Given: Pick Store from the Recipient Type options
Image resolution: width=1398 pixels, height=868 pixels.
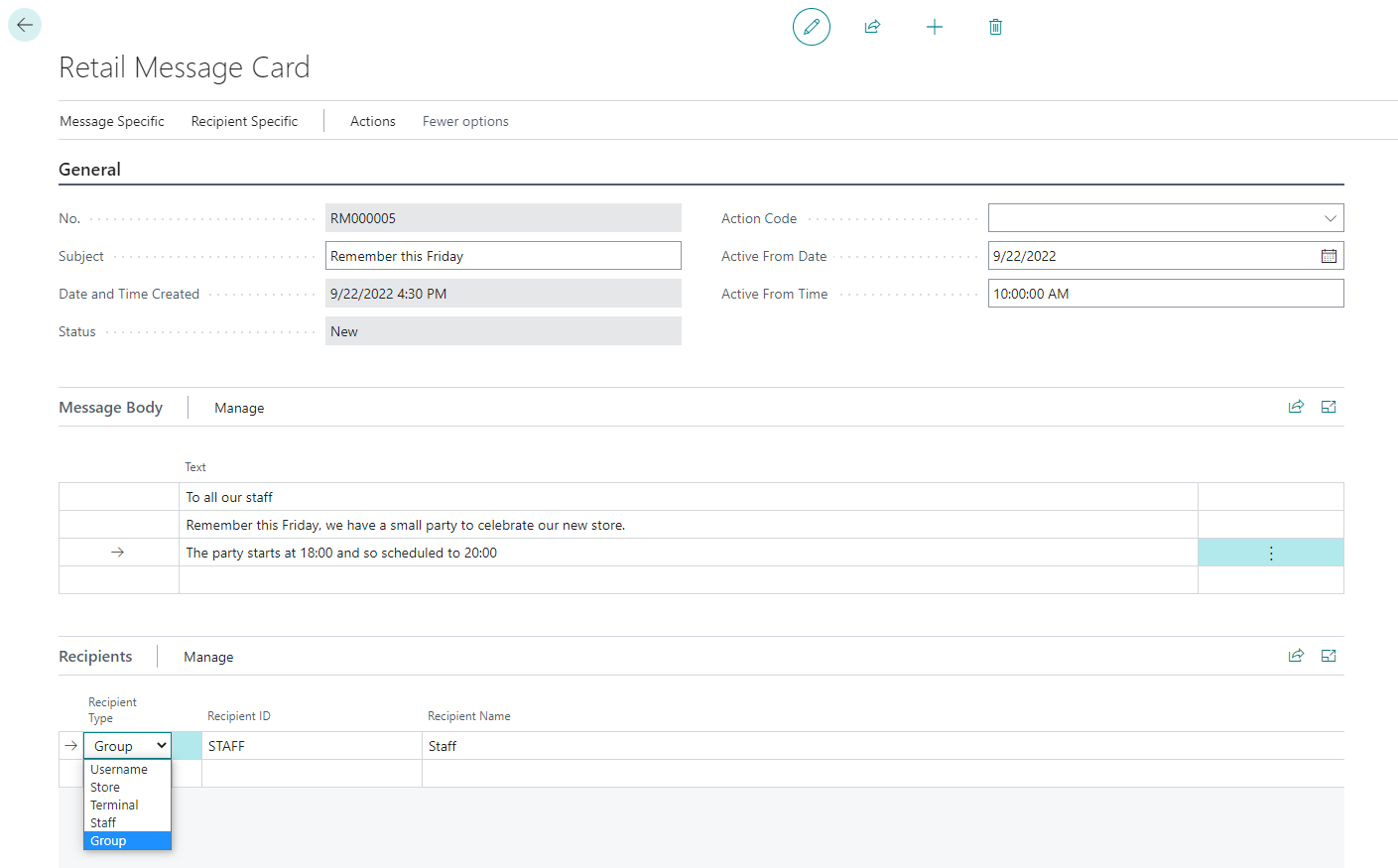Looking at the screenshot, I should point(105,788).
